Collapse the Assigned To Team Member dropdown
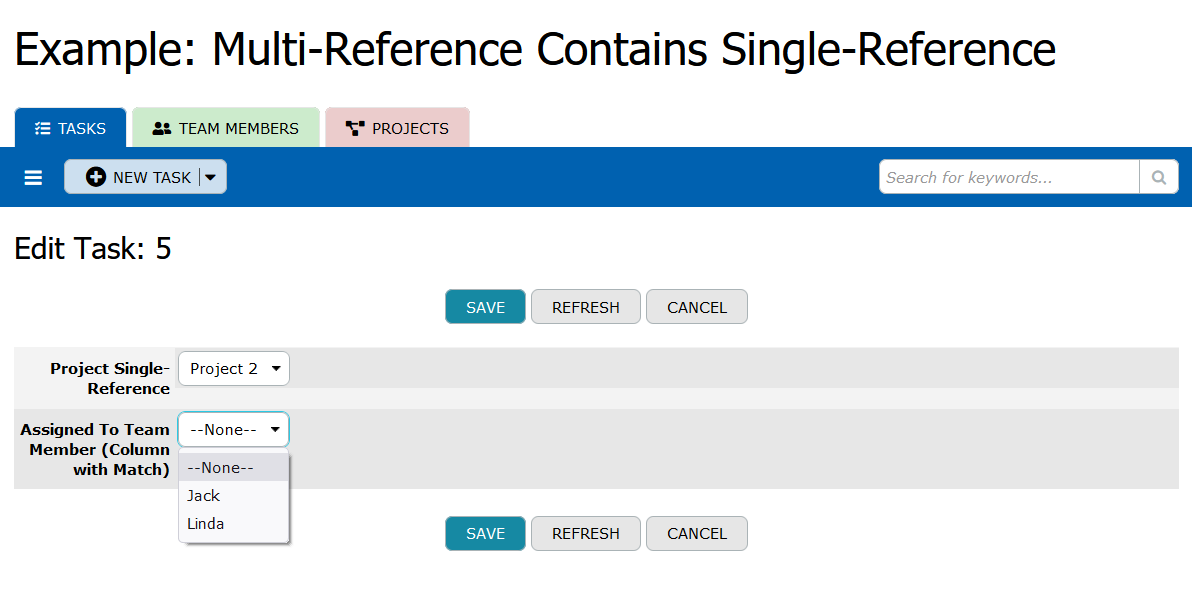Screen dimensions: 1192x598 (233, 429)
